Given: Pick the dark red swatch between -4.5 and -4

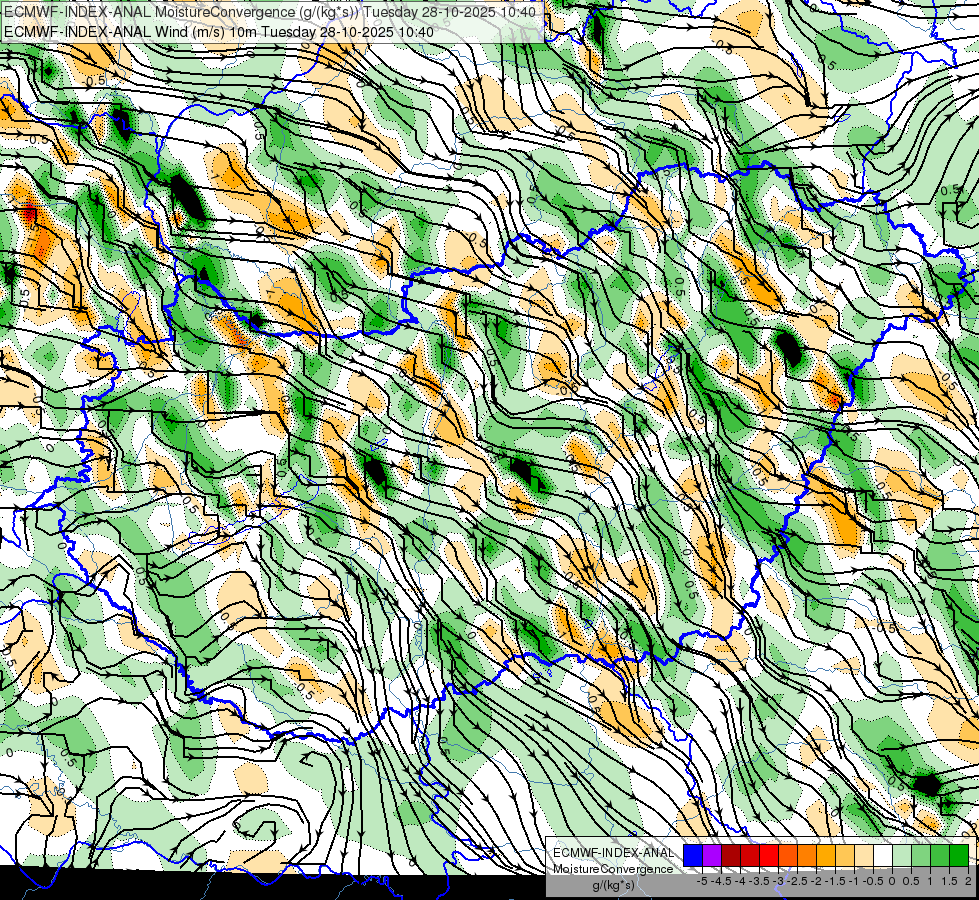Looking at the screenshot, I should pyautogui.click(x=731, y=856).
